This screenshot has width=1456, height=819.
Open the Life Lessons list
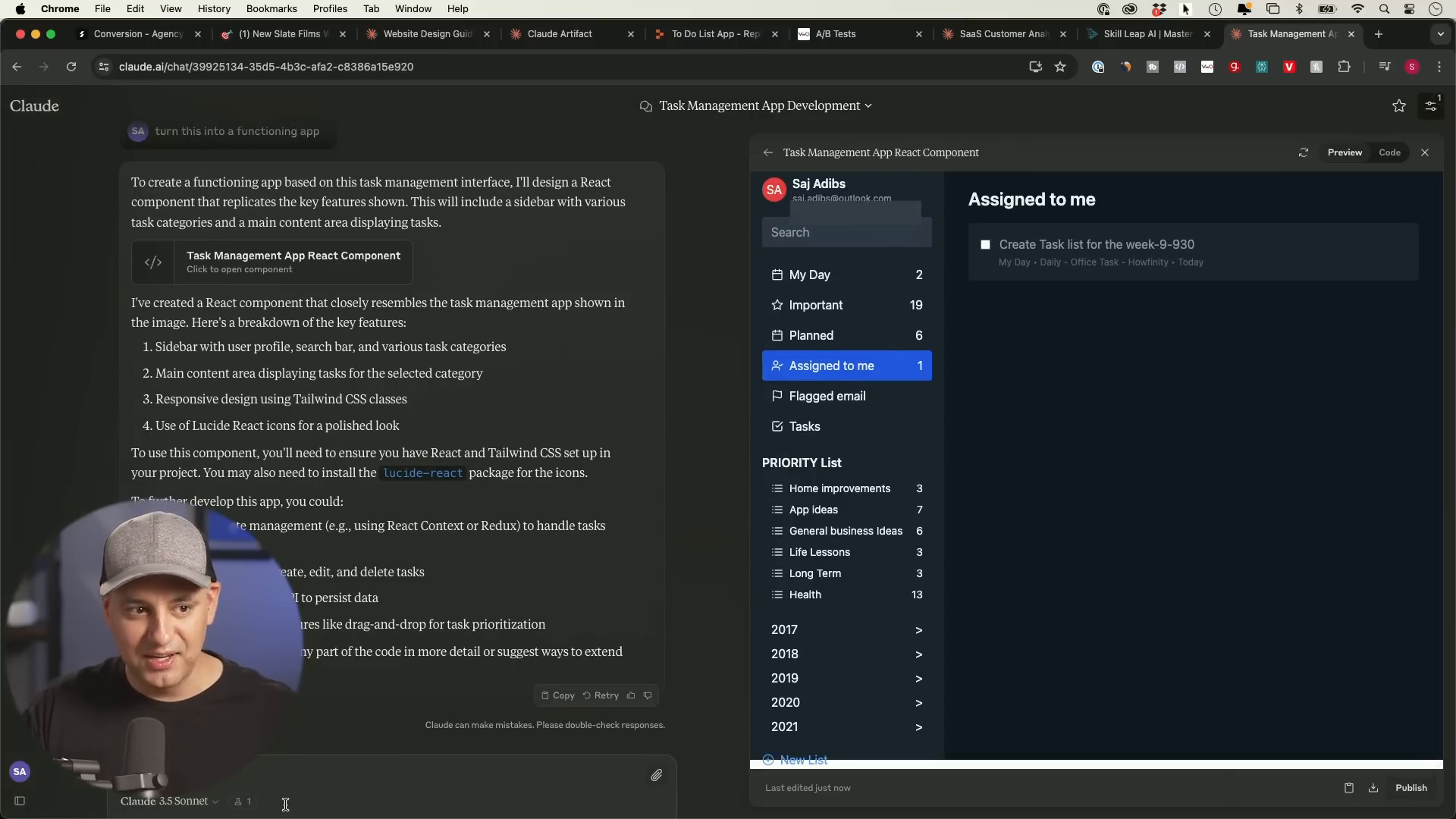click(846, 552)
